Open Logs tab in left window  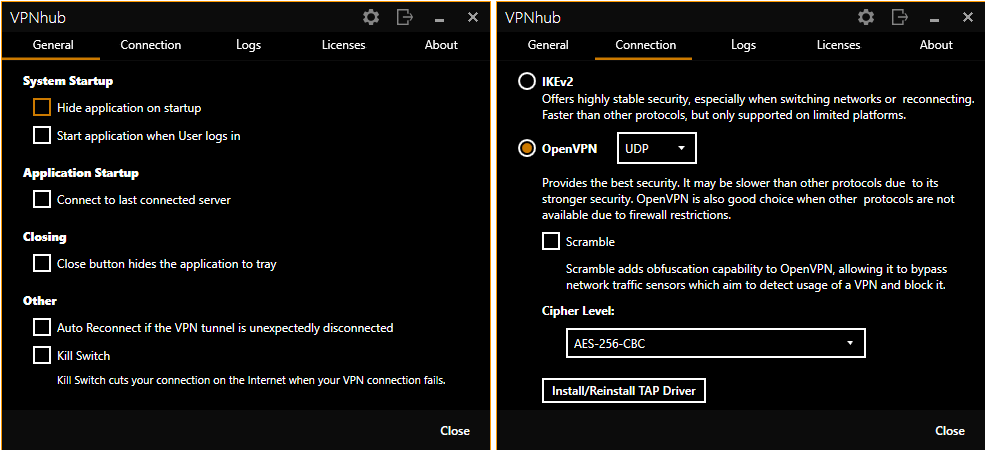[249, 45]
